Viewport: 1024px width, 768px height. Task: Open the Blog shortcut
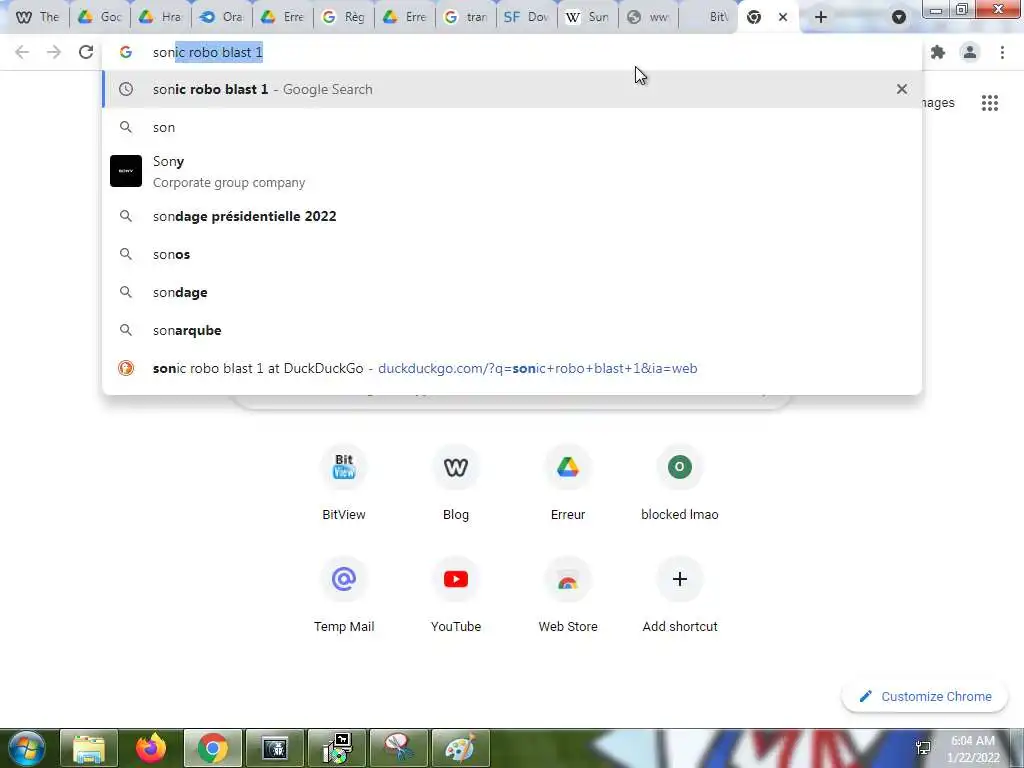coord(456,482)
